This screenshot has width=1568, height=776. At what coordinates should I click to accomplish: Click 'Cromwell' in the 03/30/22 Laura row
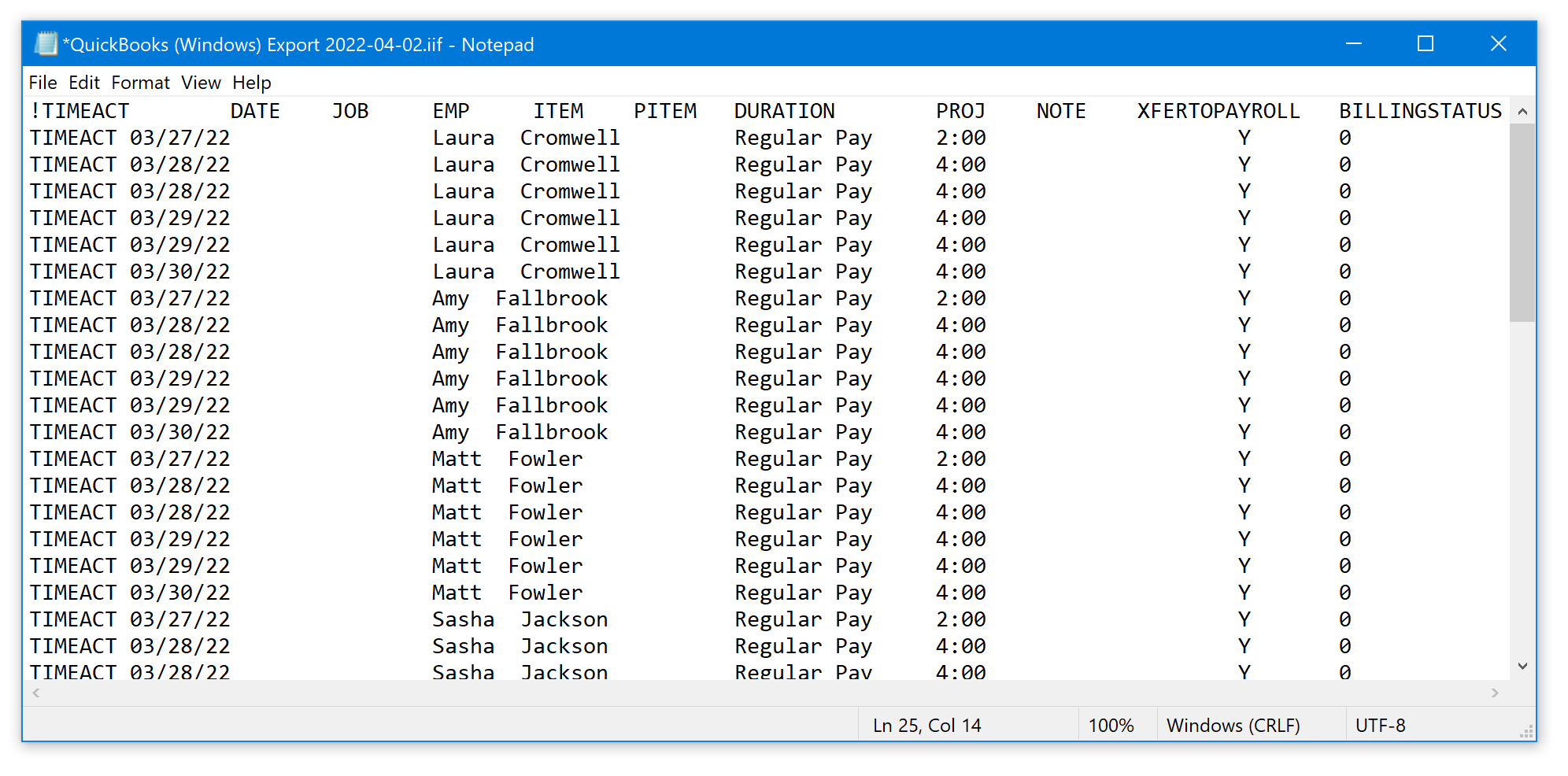(570, 272)
